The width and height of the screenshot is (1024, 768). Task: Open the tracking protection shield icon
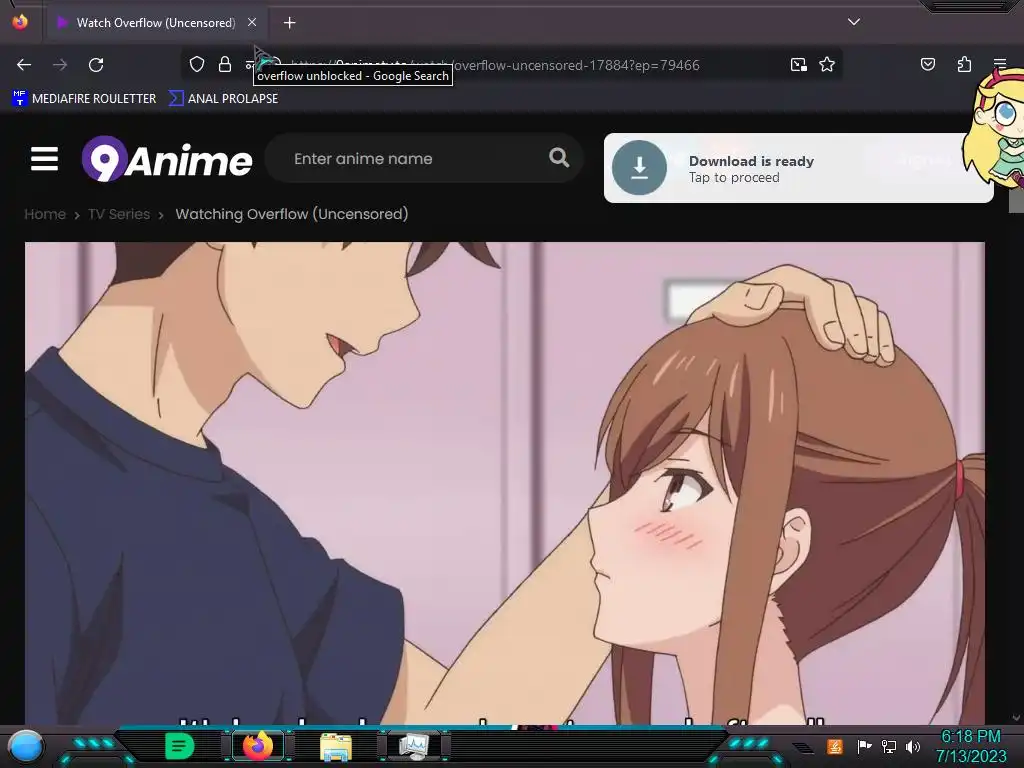197,64
